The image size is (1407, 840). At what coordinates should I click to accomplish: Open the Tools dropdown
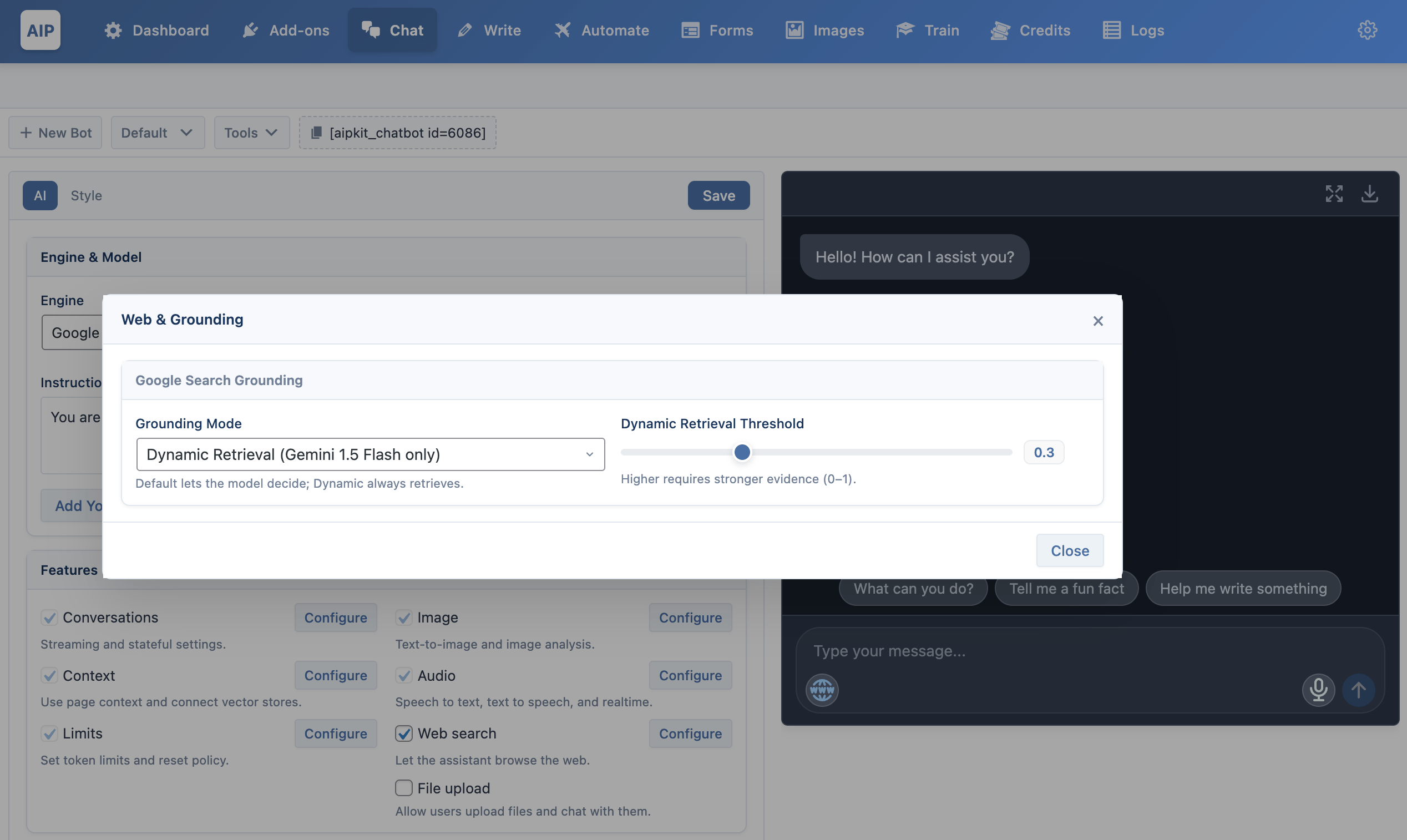[x=252, y=133]
